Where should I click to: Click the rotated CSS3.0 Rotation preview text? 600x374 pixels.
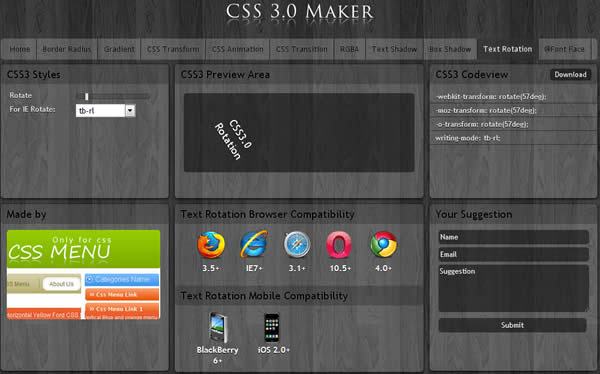[x=233, y=140]
